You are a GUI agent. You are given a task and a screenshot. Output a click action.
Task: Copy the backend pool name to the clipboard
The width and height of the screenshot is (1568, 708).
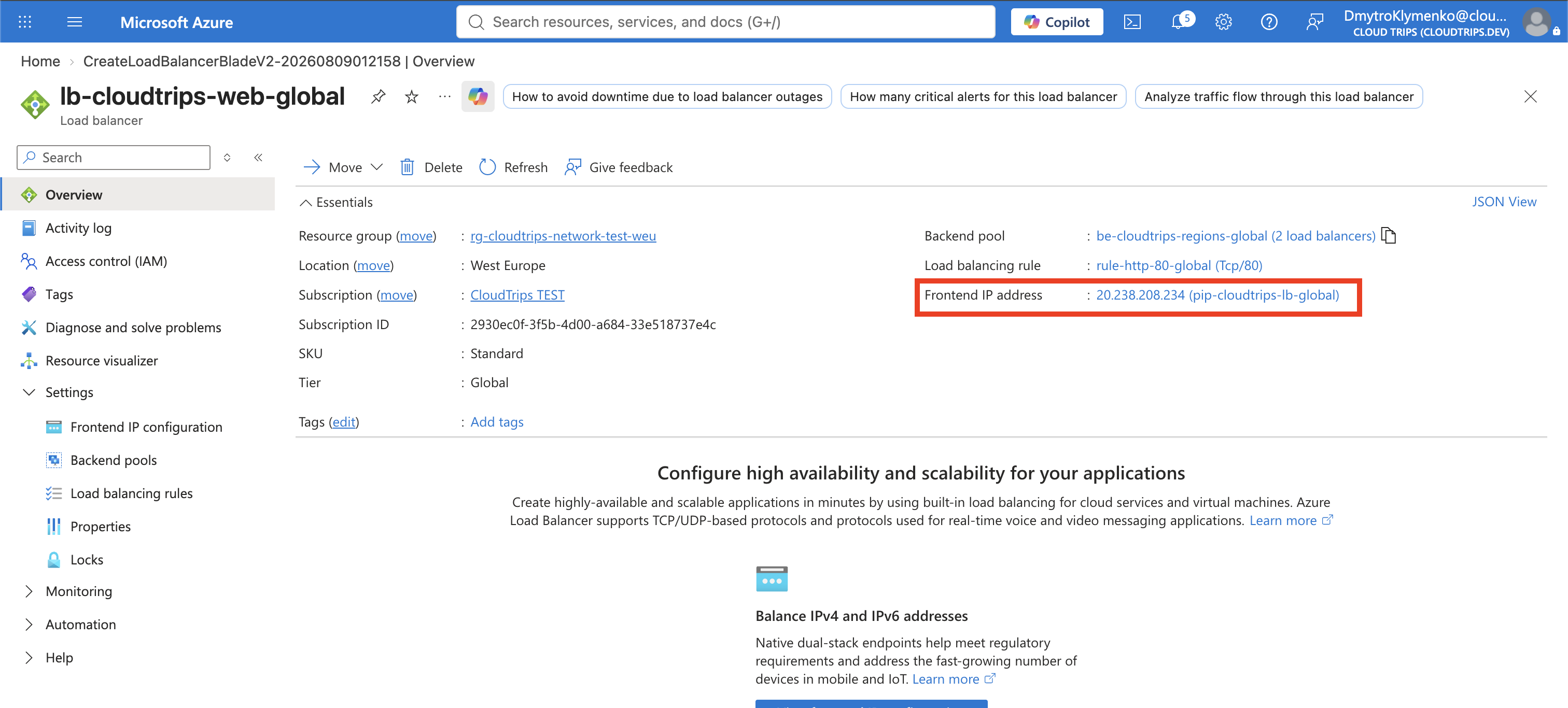(1389, 235)
